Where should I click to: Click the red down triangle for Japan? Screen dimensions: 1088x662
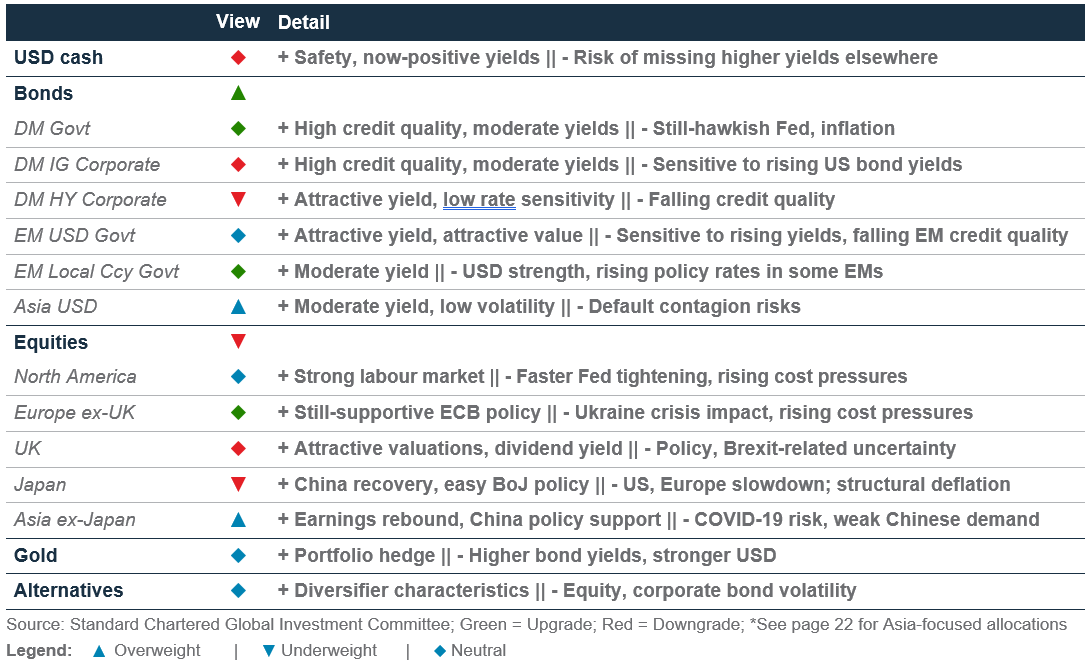238,484
